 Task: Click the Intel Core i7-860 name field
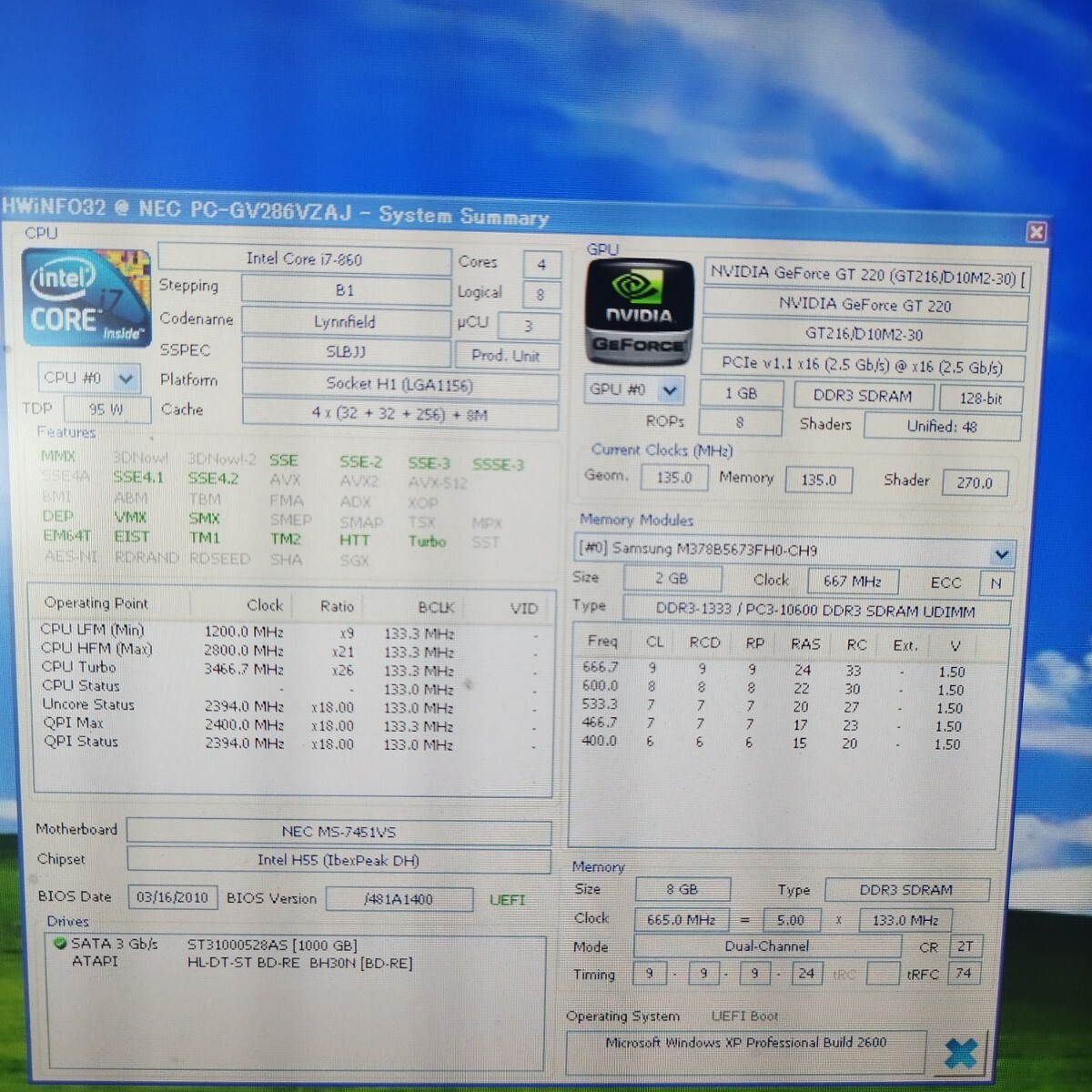305,259
